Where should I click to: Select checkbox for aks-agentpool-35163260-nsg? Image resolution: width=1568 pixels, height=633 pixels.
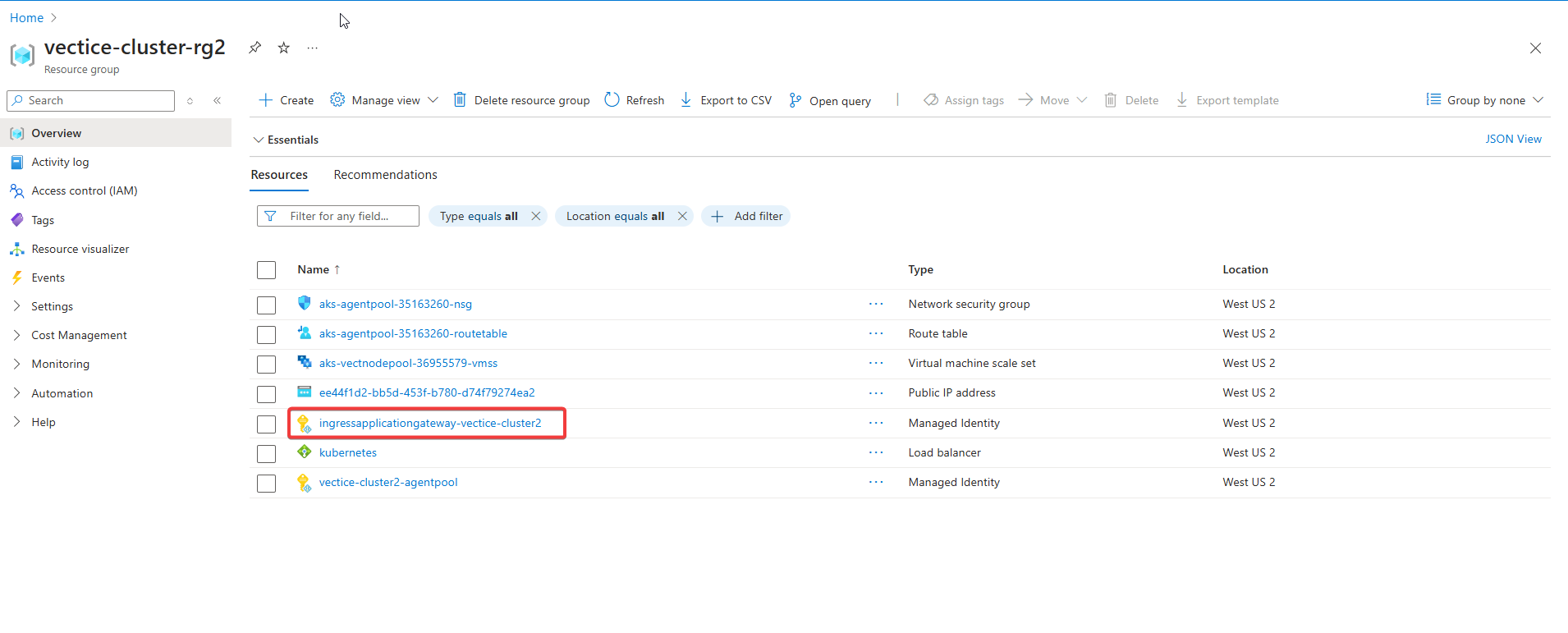(266, 305)
